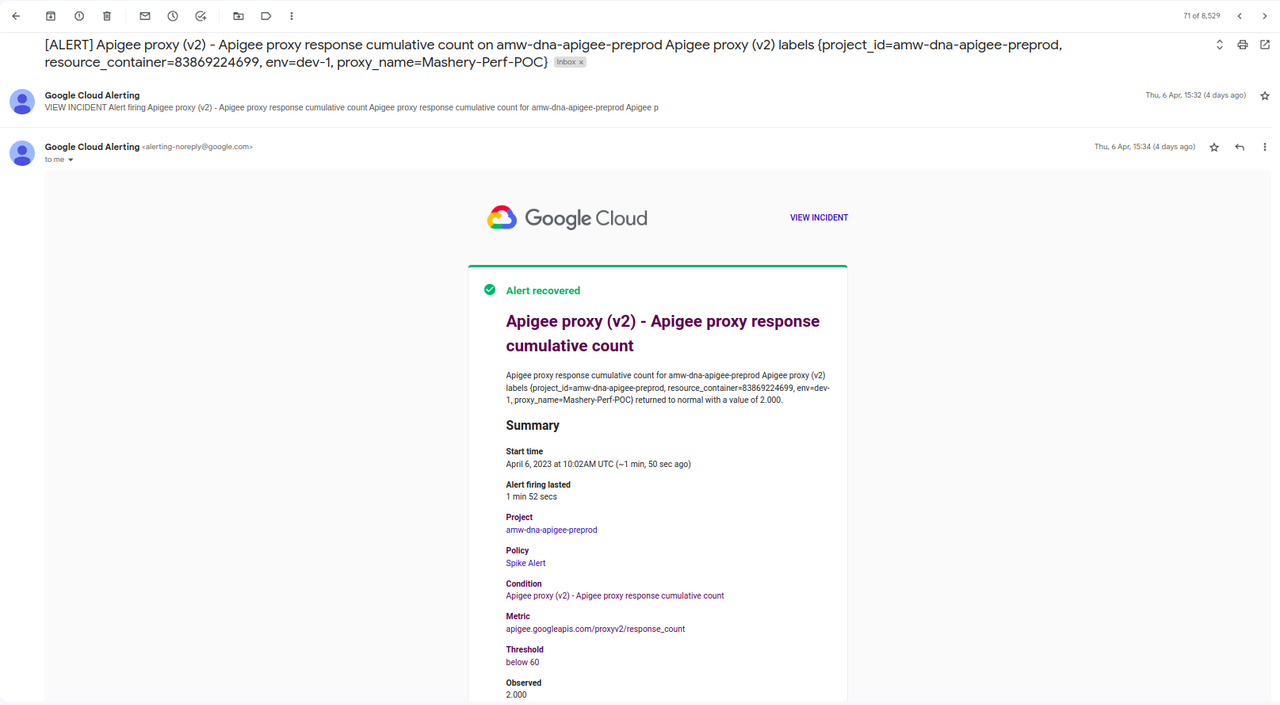Open the Spike Alert policy link
The height and width of the screenshot is (705, 1280).
point(526,563)
